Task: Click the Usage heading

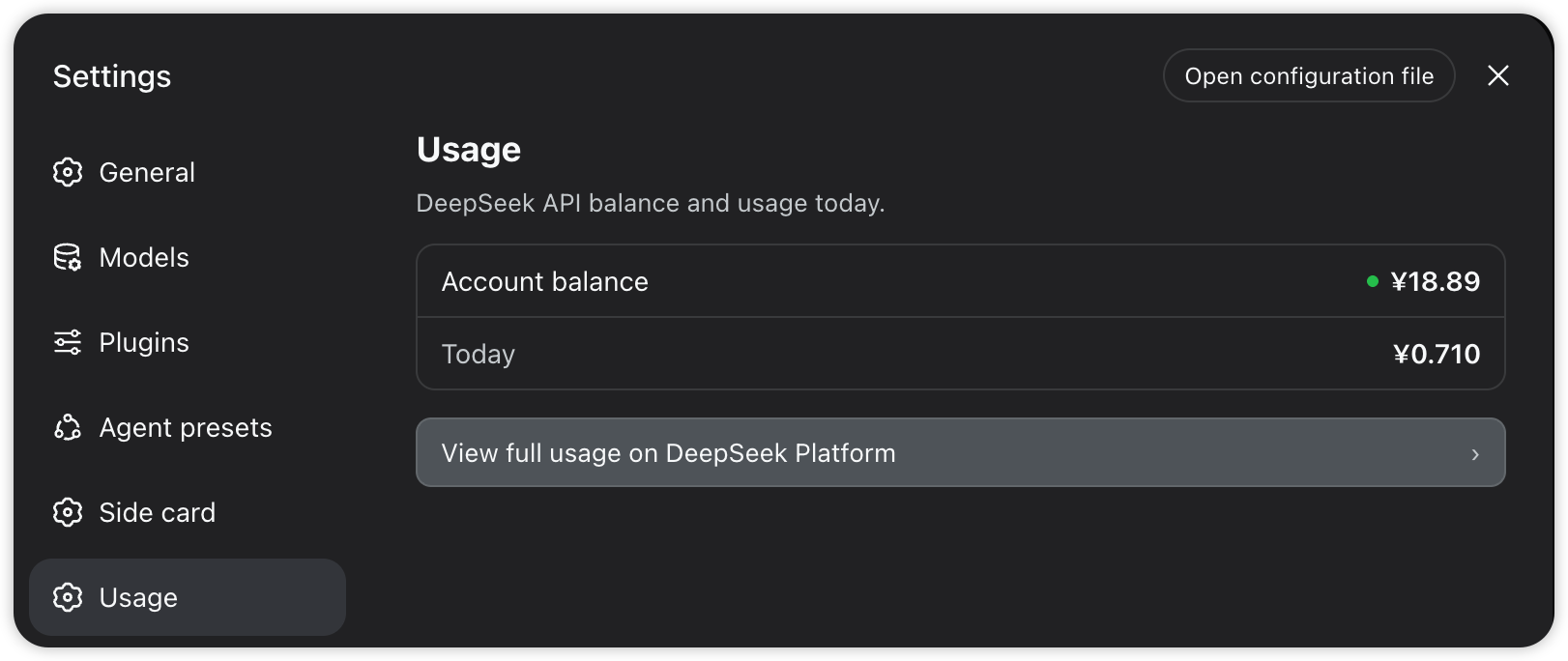Action: click(x=469, y=150)
